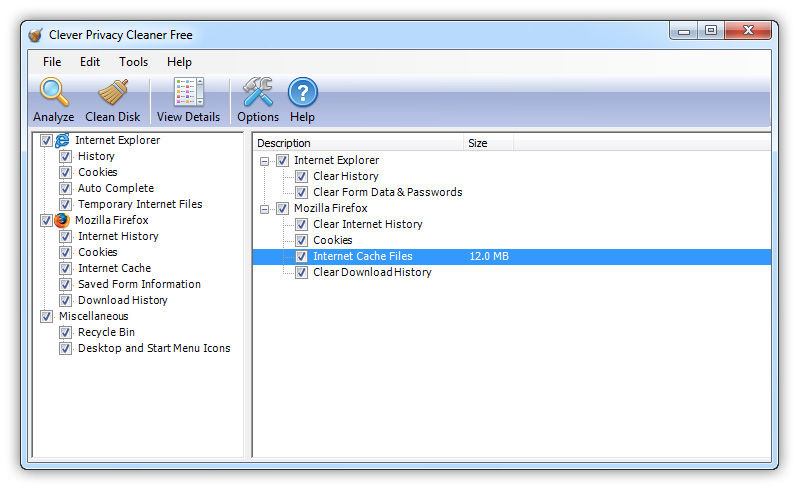The width and height of the screenshot is (799, 490).
Task: Close the Clever Privacy Cleaner window
Action: point(748,31)
